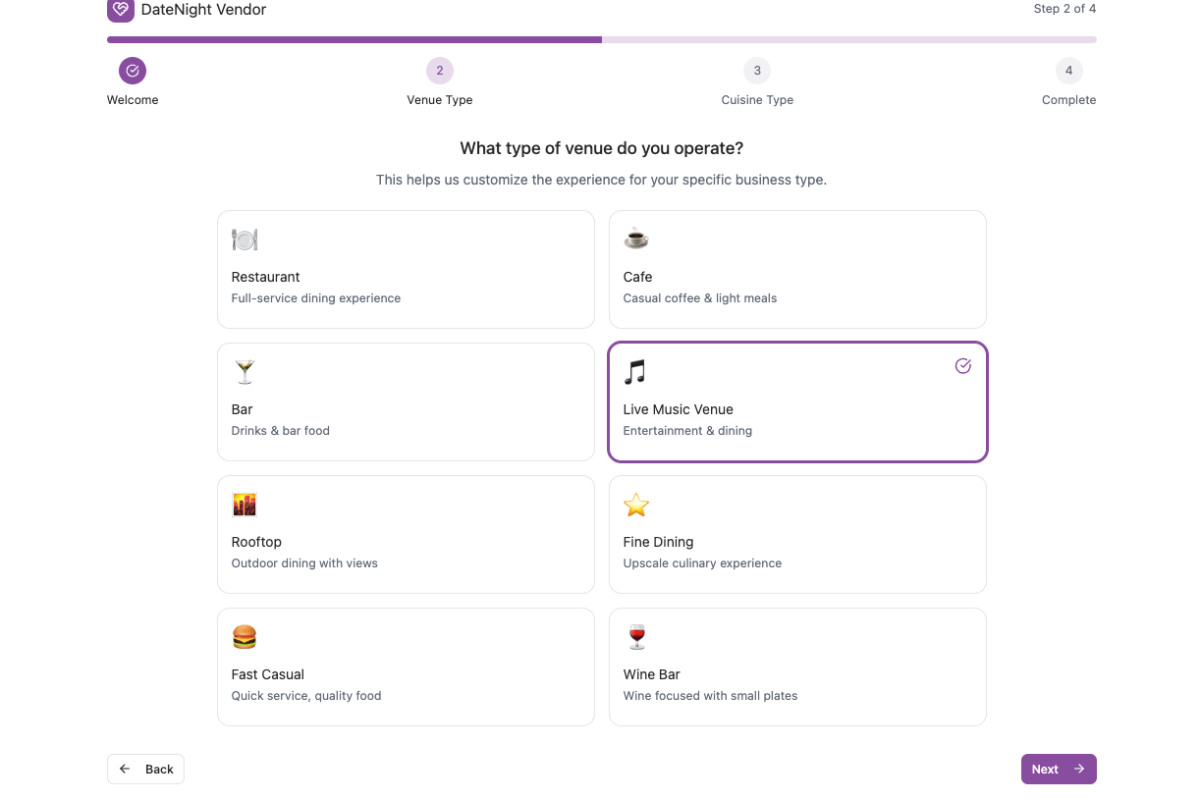Click the Rooftop cityscape icon
Screen dimensions: 1200x800
tap(245, 504)
